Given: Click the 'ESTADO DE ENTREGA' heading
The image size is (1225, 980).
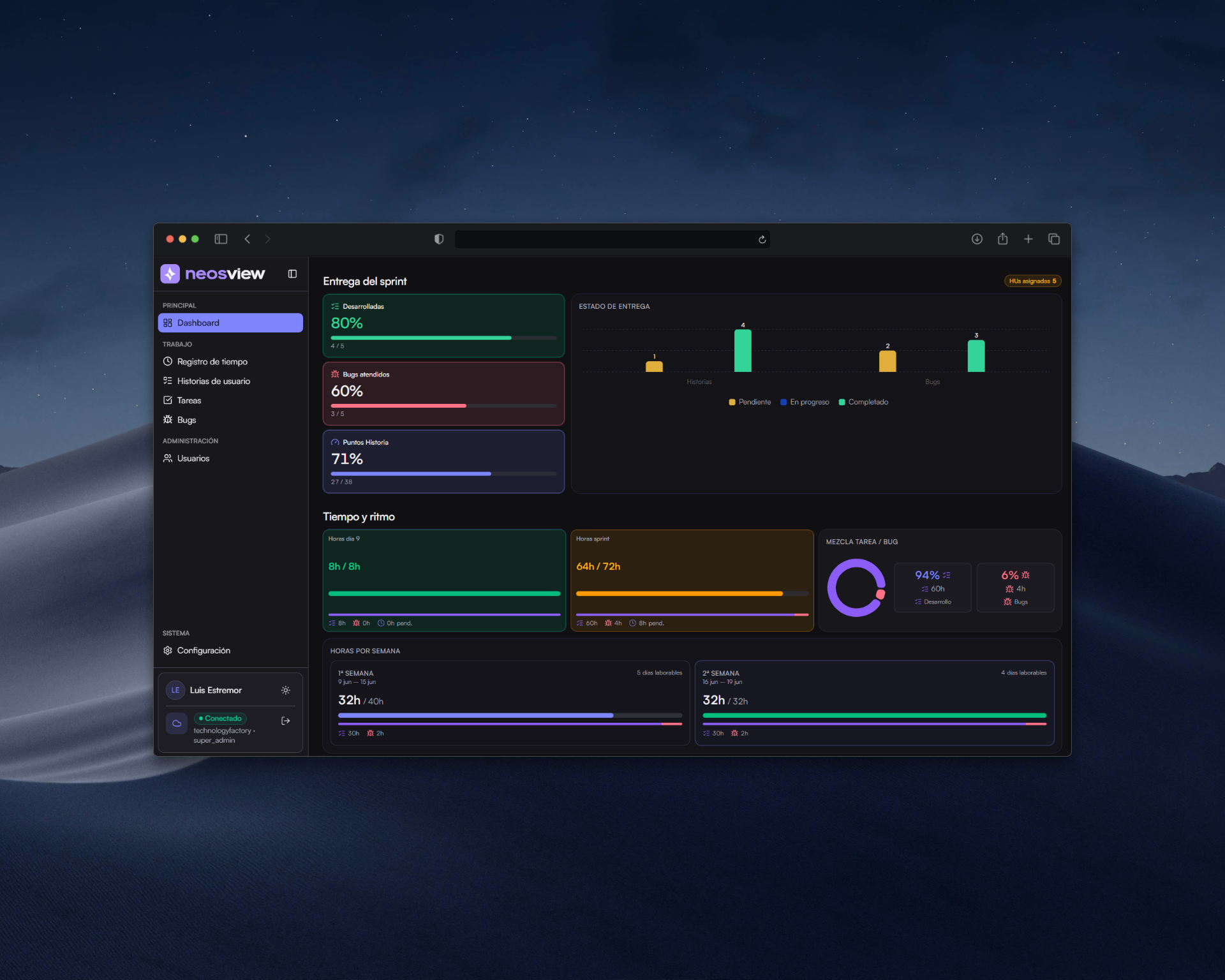Looking at the screenshot, I should click(x=614, y=307).
